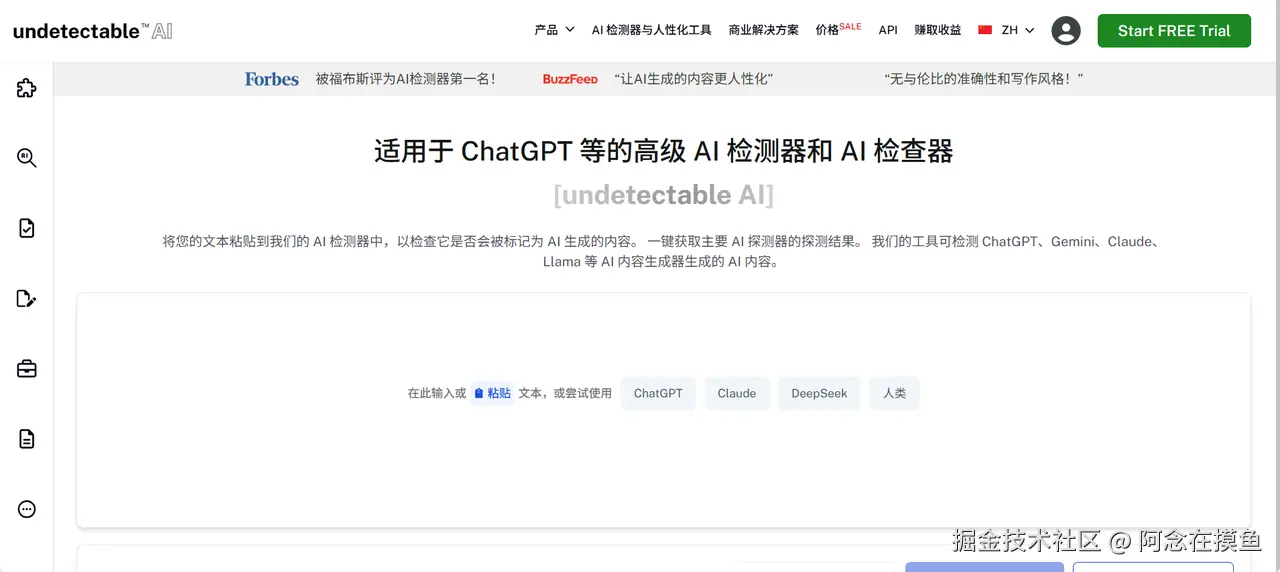Image resolution: width=1280 pixels, height=572 pixels.
Task: Open the briefcase sidebar icon
Action: (27, 369)
